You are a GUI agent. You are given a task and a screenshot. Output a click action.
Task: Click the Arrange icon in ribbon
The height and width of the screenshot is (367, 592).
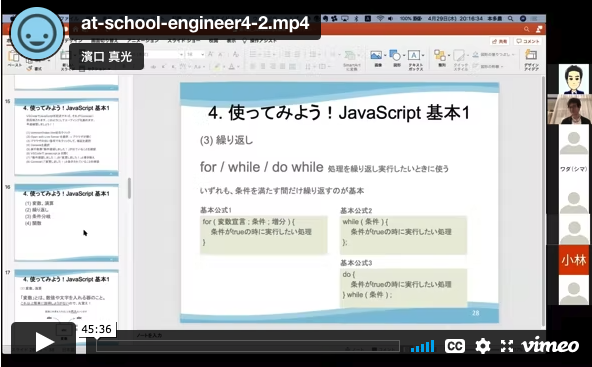pos(441,58)
